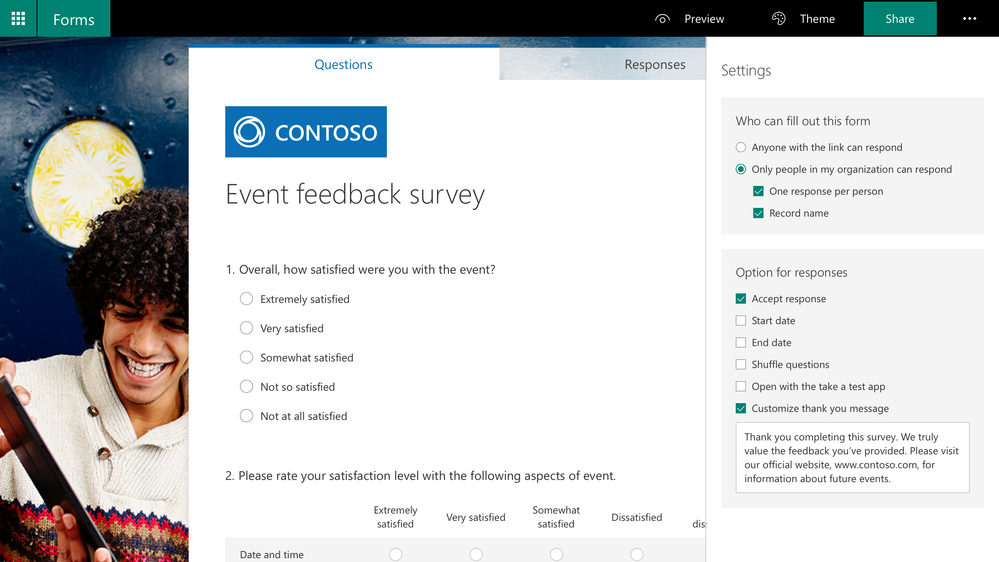Enable Shuffle questions checkbox
This screenshot has height=562, width=999.
(x=740, y=364)
